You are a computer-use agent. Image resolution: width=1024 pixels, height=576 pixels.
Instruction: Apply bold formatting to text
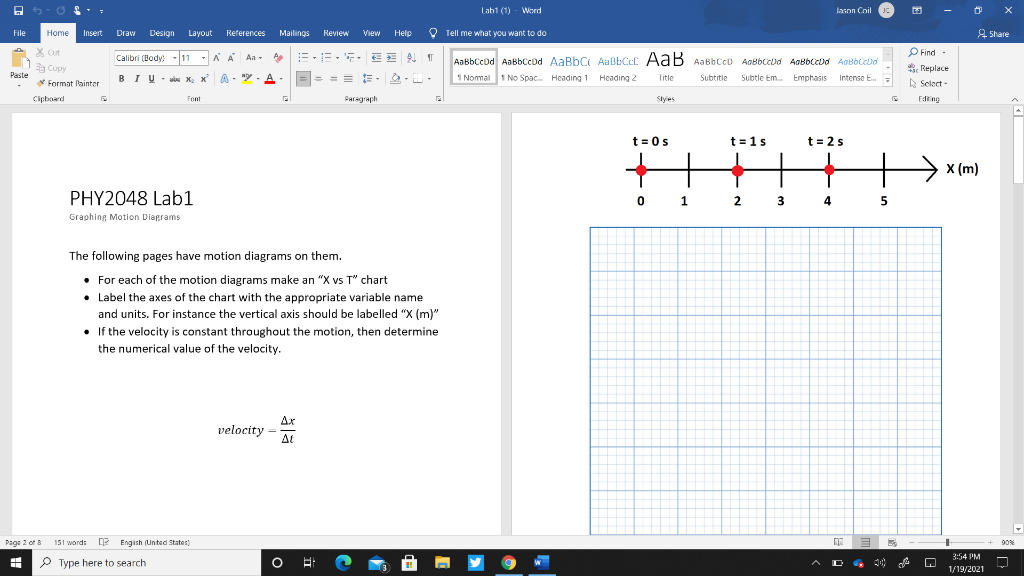tap(121, 78)
